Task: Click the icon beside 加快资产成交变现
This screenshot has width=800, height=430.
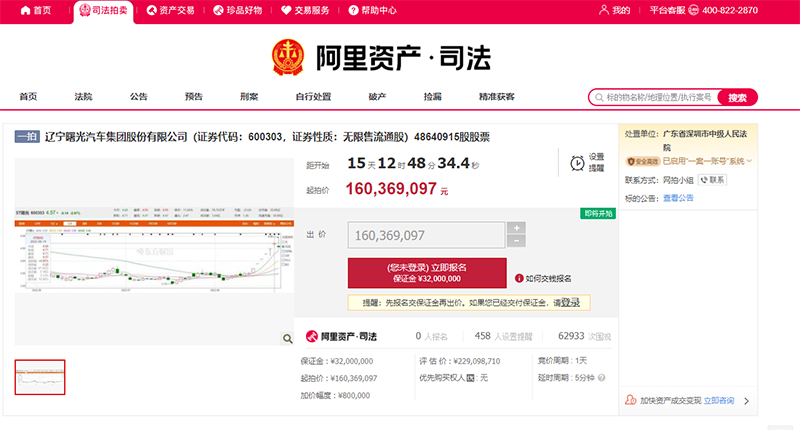Action: point(631,400)
